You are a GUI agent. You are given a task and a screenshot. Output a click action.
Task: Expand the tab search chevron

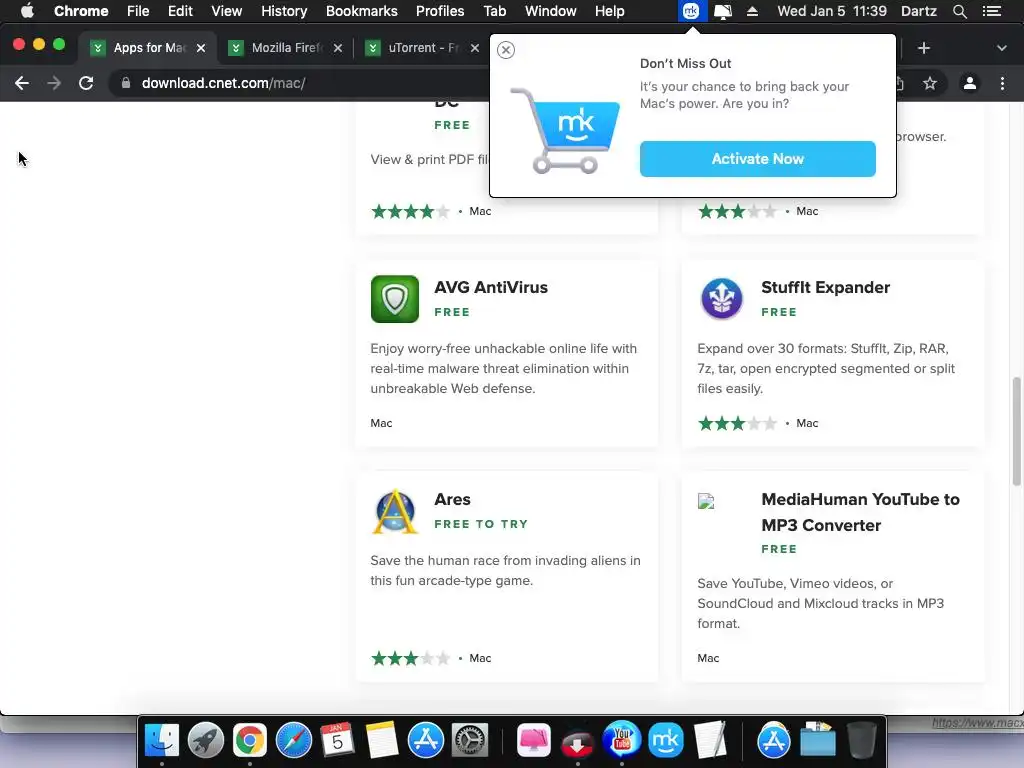(1002, 48)
